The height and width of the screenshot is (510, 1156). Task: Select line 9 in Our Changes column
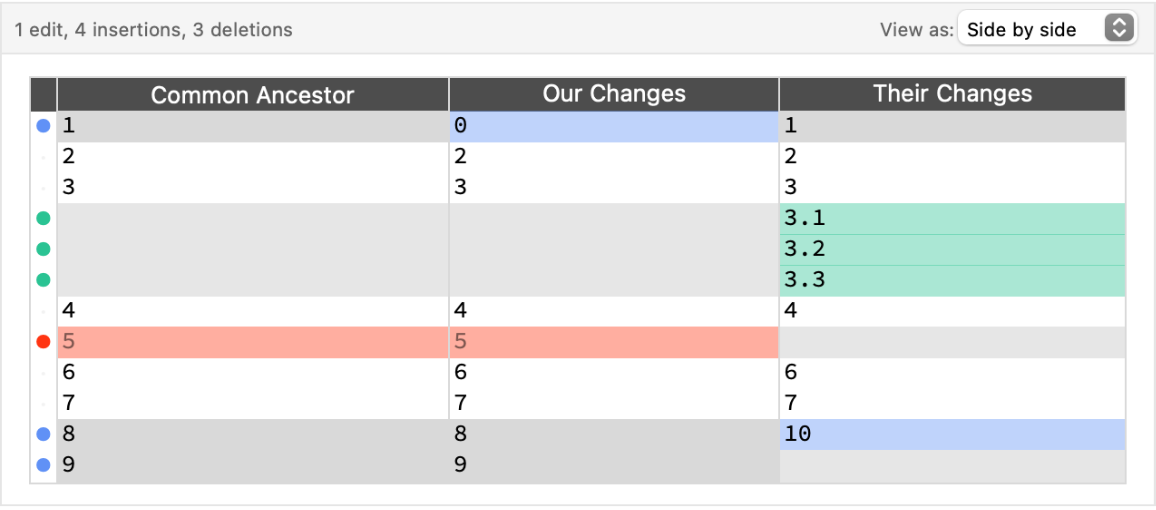pyautogui.click(x=613, y=465)
